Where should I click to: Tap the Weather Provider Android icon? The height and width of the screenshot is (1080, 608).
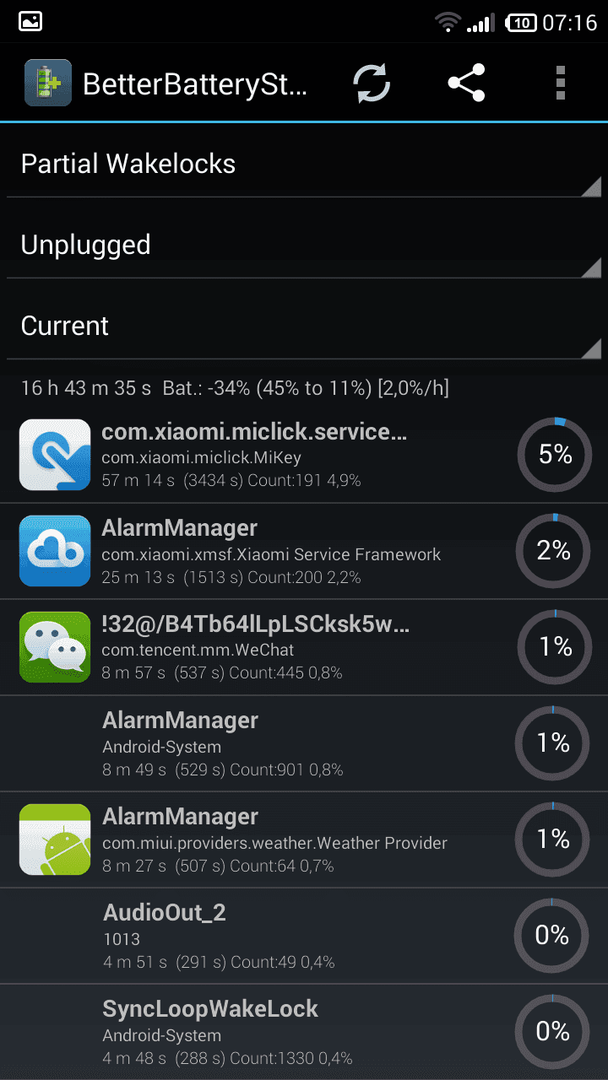pos(55,839)
